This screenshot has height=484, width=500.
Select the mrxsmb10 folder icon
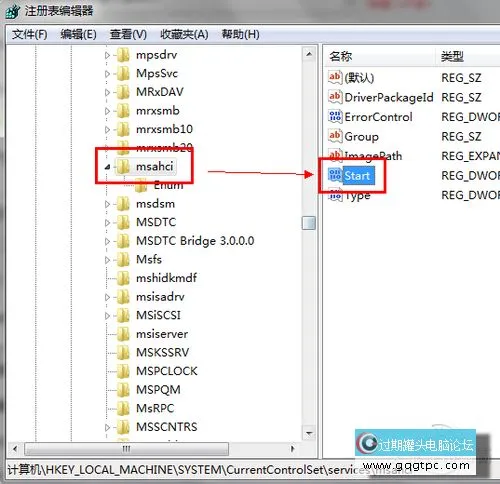click(123, 129)
